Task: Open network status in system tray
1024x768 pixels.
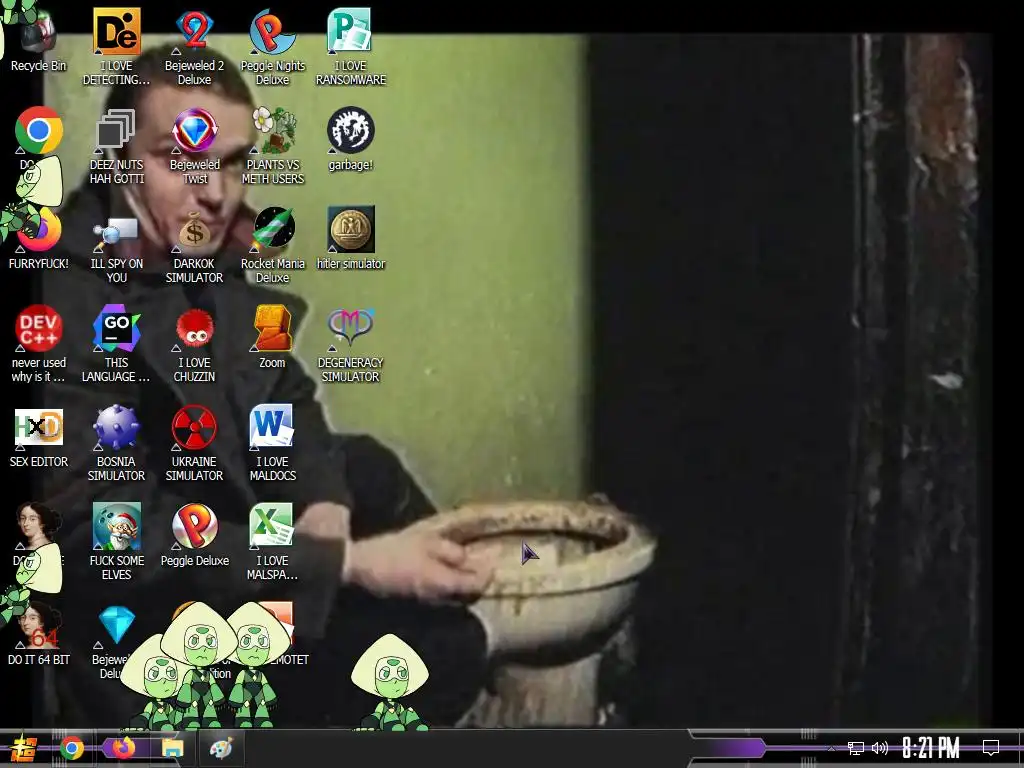Action: tap(855, 748)
